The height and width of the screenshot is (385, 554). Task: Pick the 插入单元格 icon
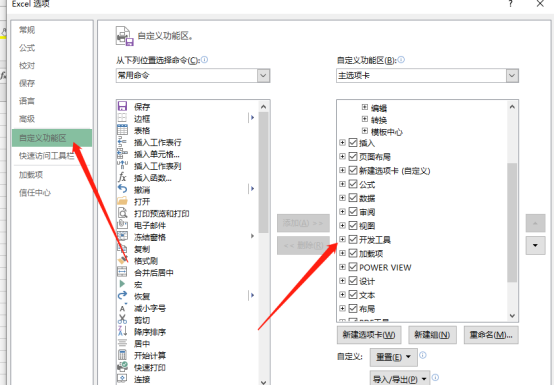tap(122, 154)
